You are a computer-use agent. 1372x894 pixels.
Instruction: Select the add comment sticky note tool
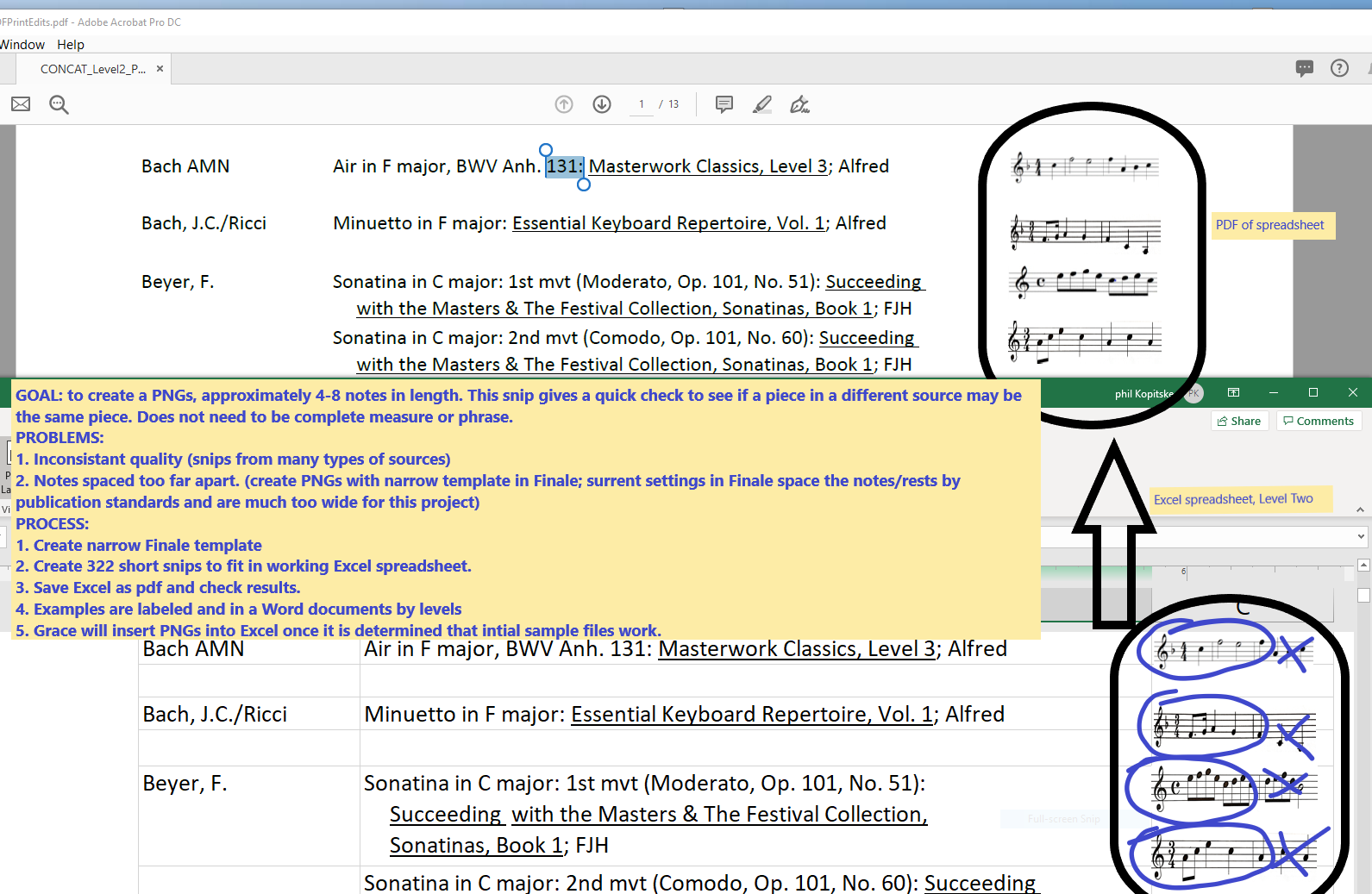[724, 104]
